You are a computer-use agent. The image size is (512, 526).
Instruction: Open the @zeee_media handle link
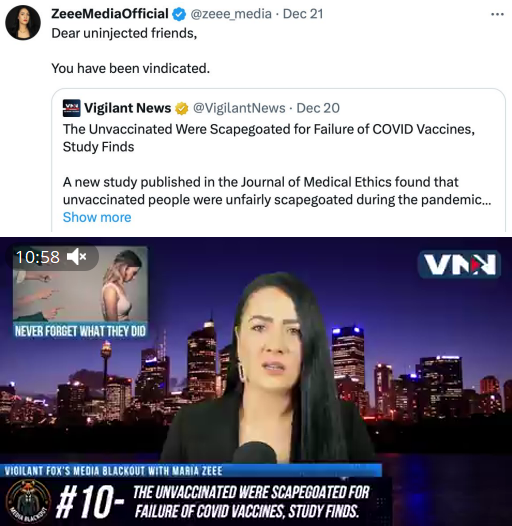click(231, 14)
